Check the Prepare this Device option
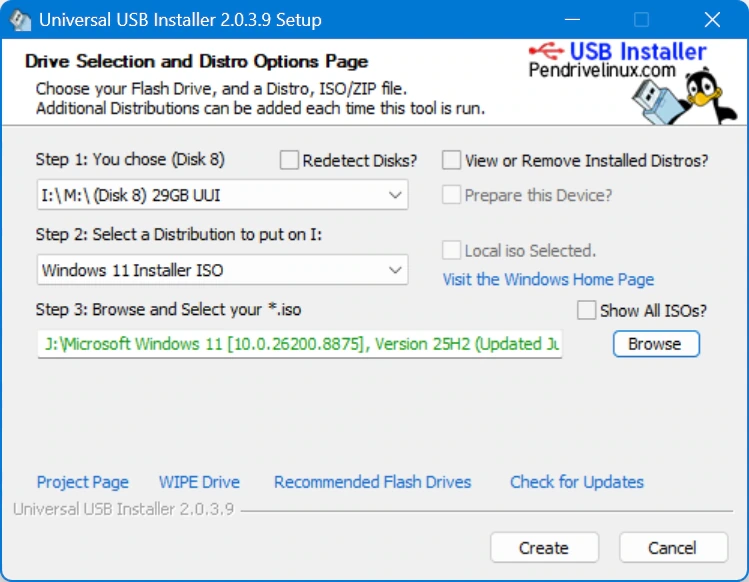 coord(451,195)
